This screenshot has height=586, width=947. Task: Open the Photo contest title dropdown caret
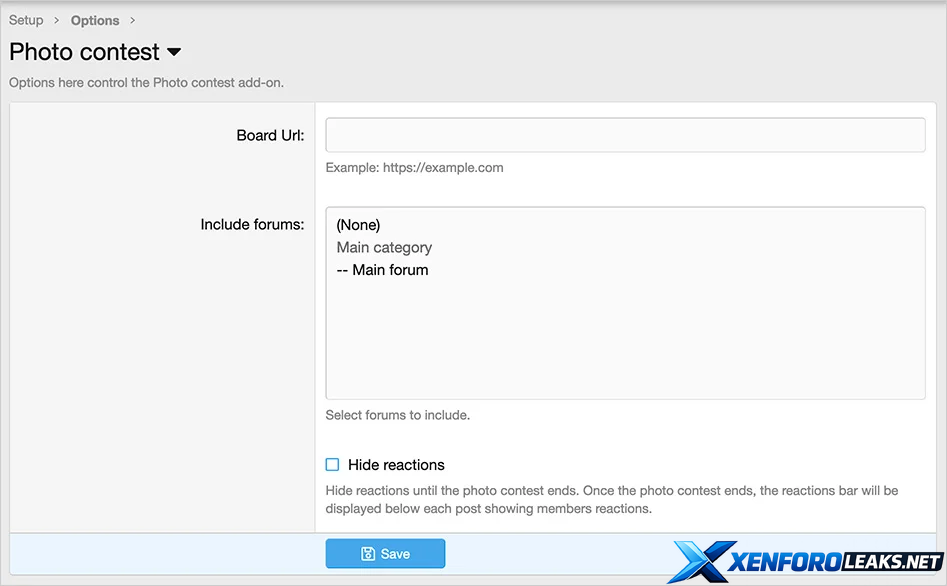(174, 52)
